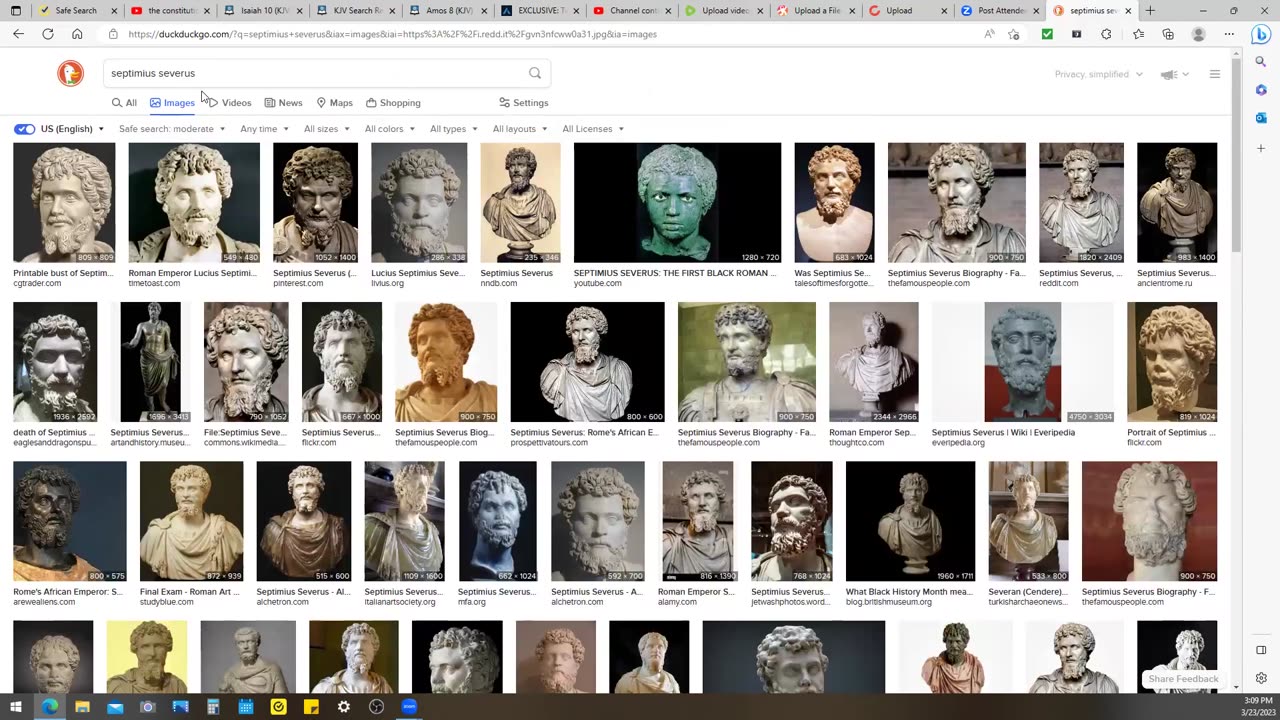Click in the septimius severus search field

[315, 73]
